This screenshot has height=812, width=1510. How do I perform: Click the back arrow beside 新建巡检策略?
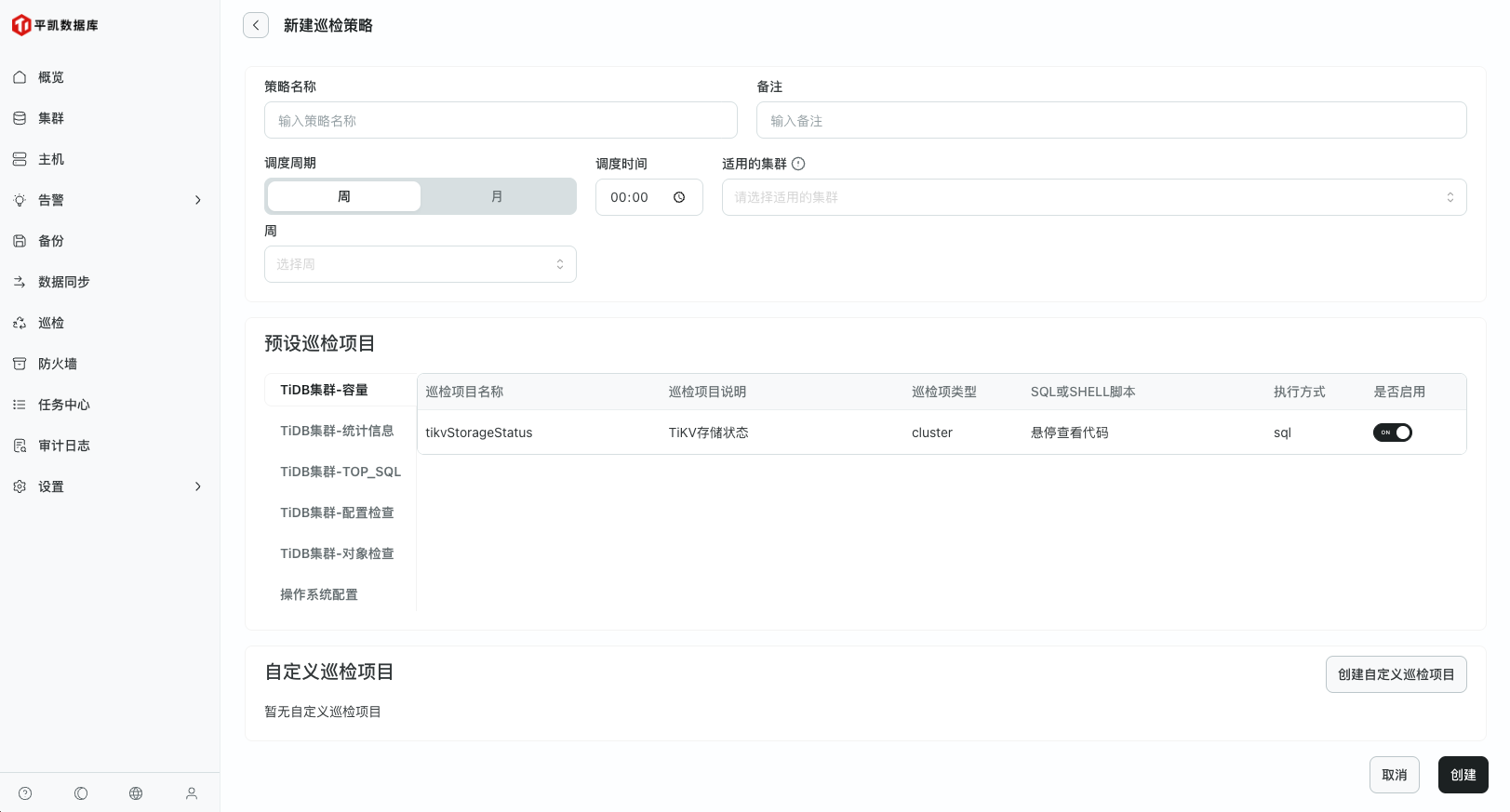point(256,25)
